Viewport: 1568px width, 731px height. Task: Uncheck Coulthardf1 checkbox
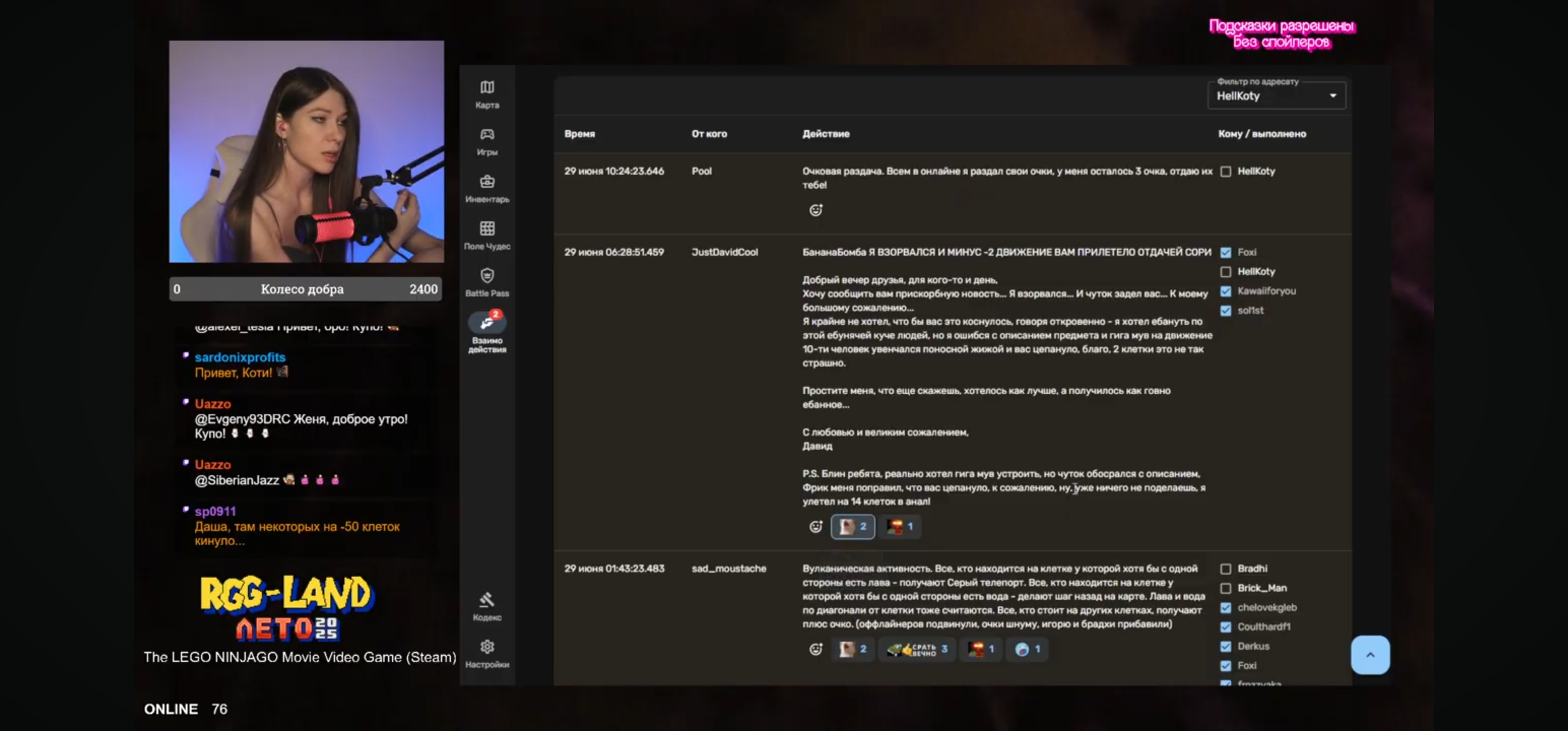[1225, 627]
